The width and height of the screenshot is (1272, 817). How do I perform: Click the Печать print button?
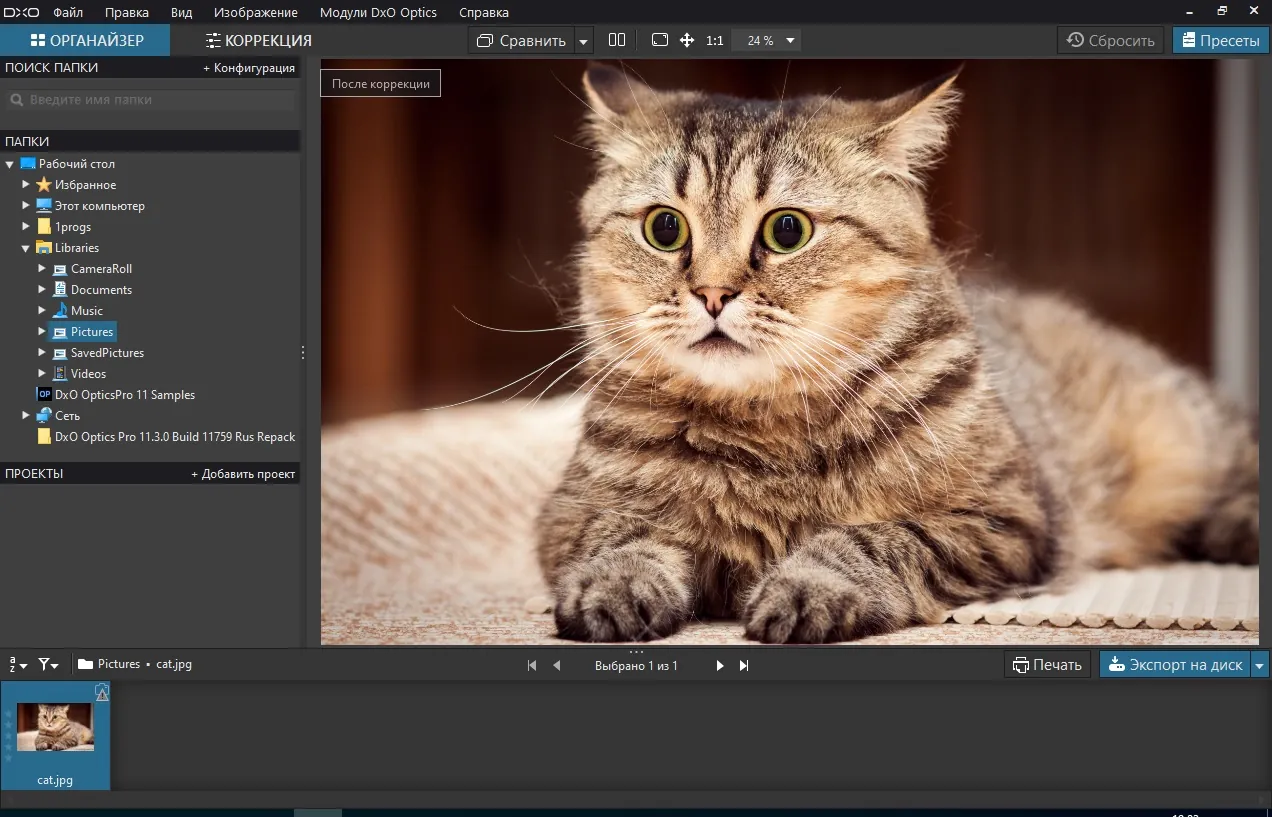click(x=1047, y=665)
